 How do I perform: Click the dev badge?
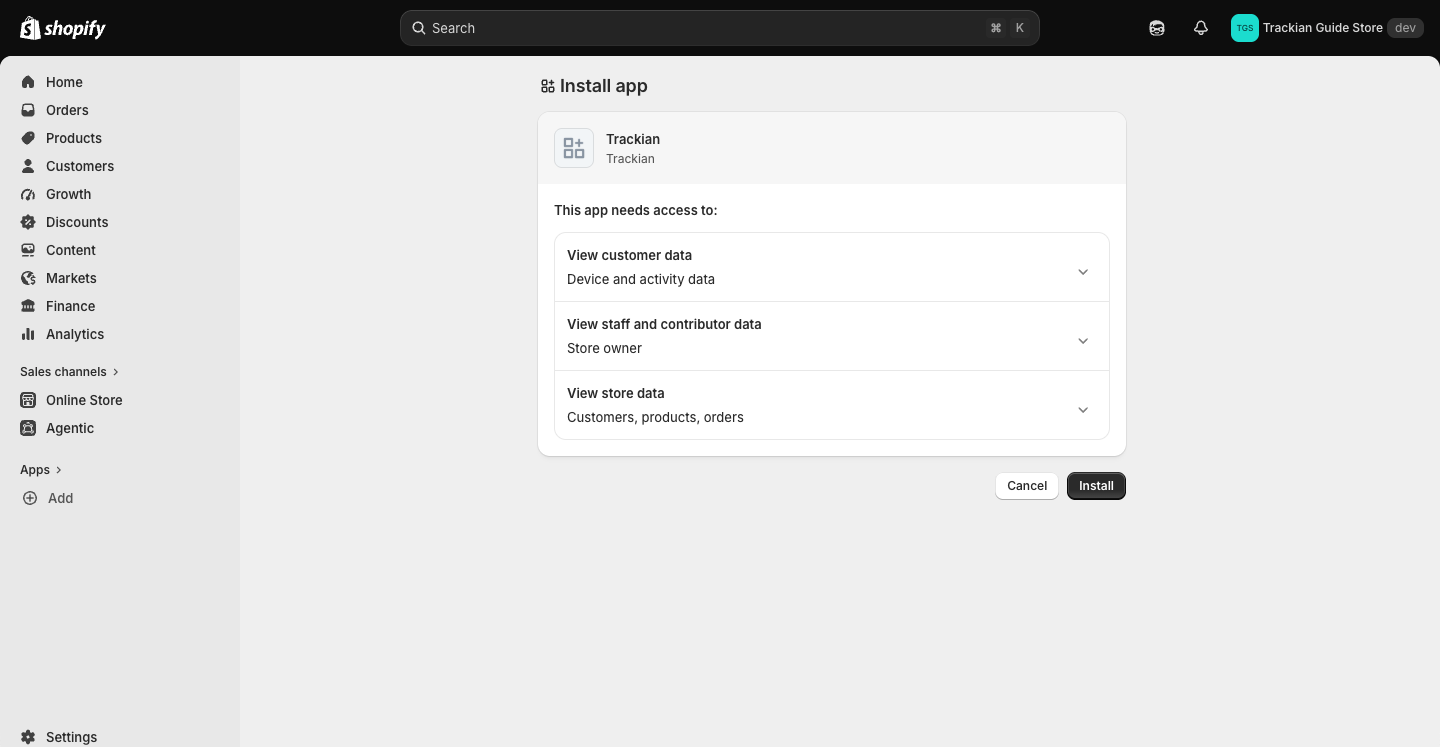pos(1405,28)
